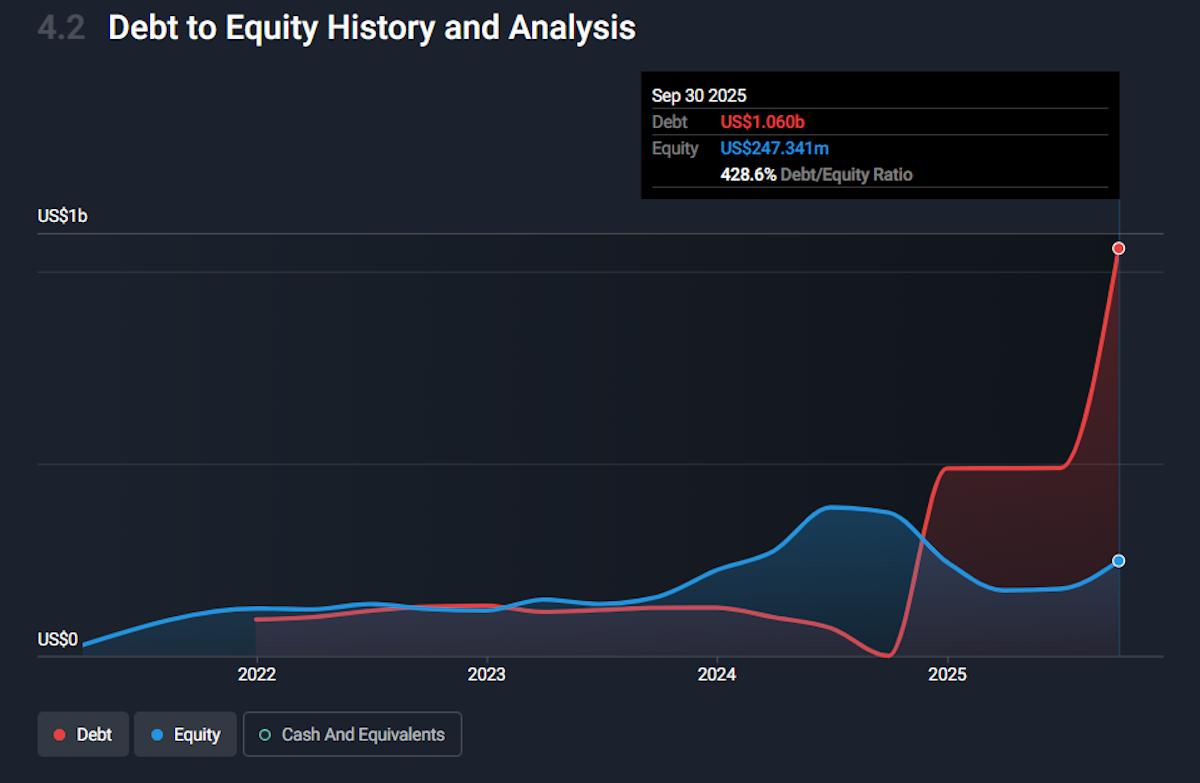Click the blue dot in Equity legend
This screenshot has width=1200, height=783.
click(x=155, y=735)
